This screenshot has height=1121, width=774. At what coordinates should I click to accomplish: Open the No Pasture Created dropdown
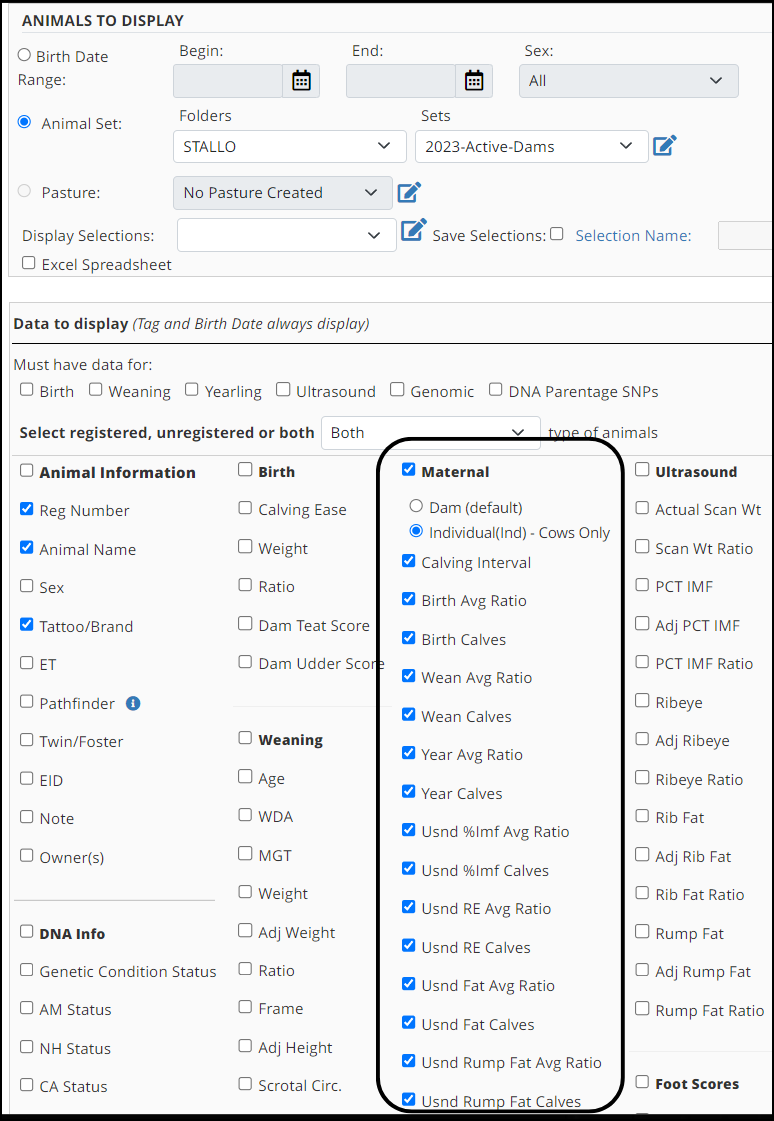[x=283, y=193]
